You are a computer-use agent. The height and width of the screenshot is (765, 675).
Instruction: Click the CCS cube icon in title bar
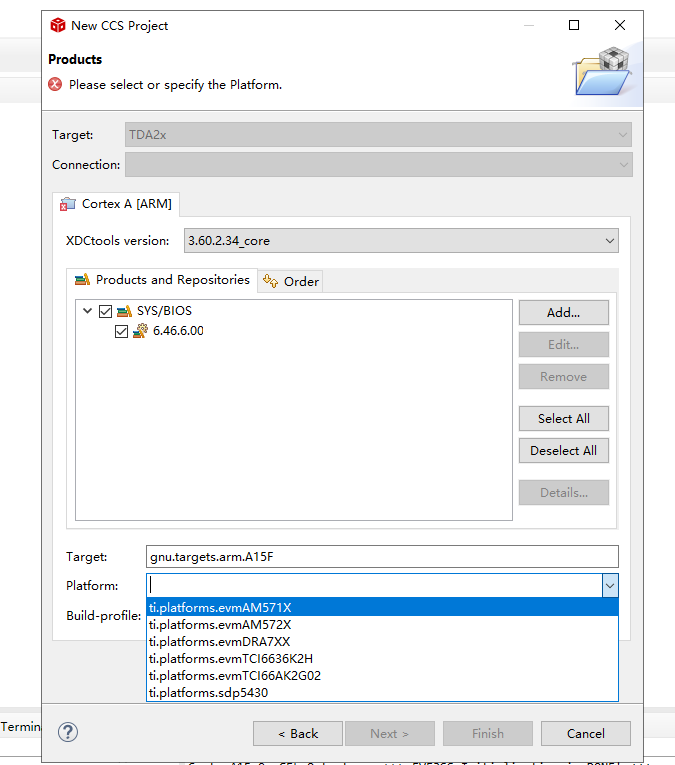pos(58,25)
